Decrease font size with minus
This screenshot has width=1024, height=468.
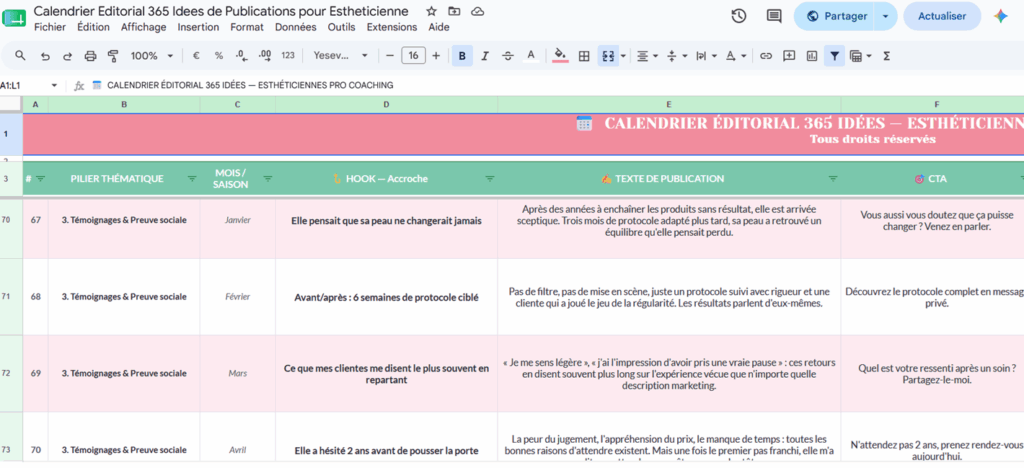(390, 56)
